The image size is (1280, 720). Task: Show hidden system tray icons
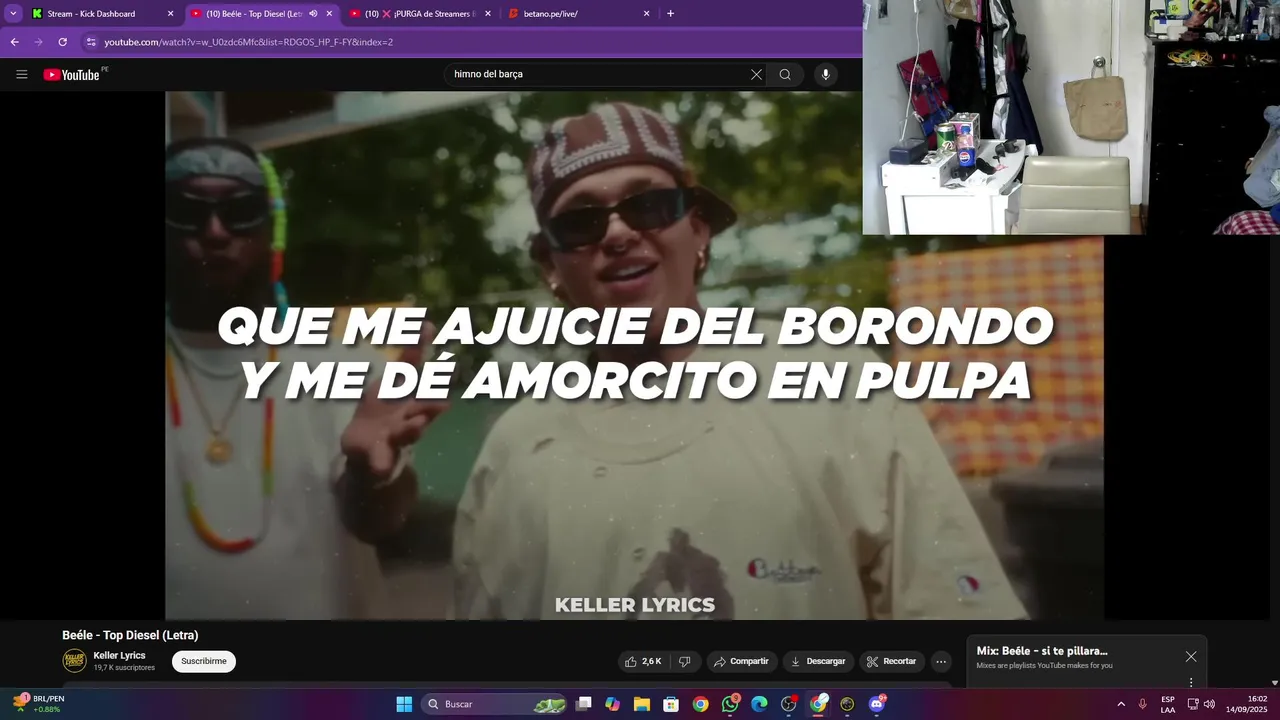pos(1121,704)
